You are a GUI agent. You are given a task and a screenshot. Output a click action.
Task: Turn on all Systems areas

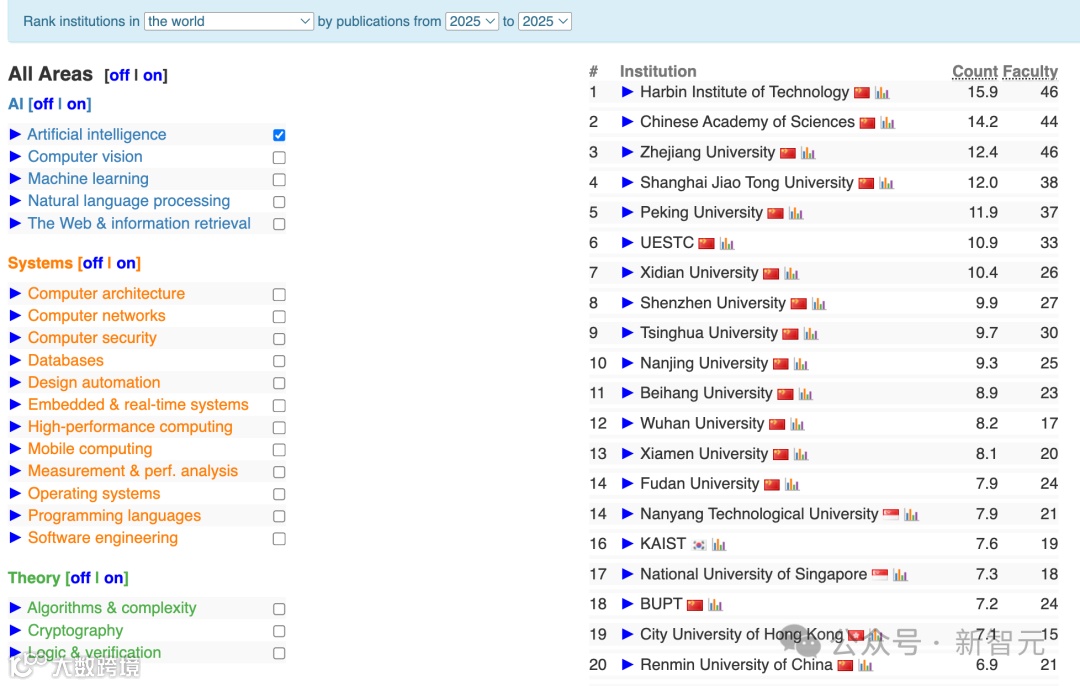click(x=126, y=263)
